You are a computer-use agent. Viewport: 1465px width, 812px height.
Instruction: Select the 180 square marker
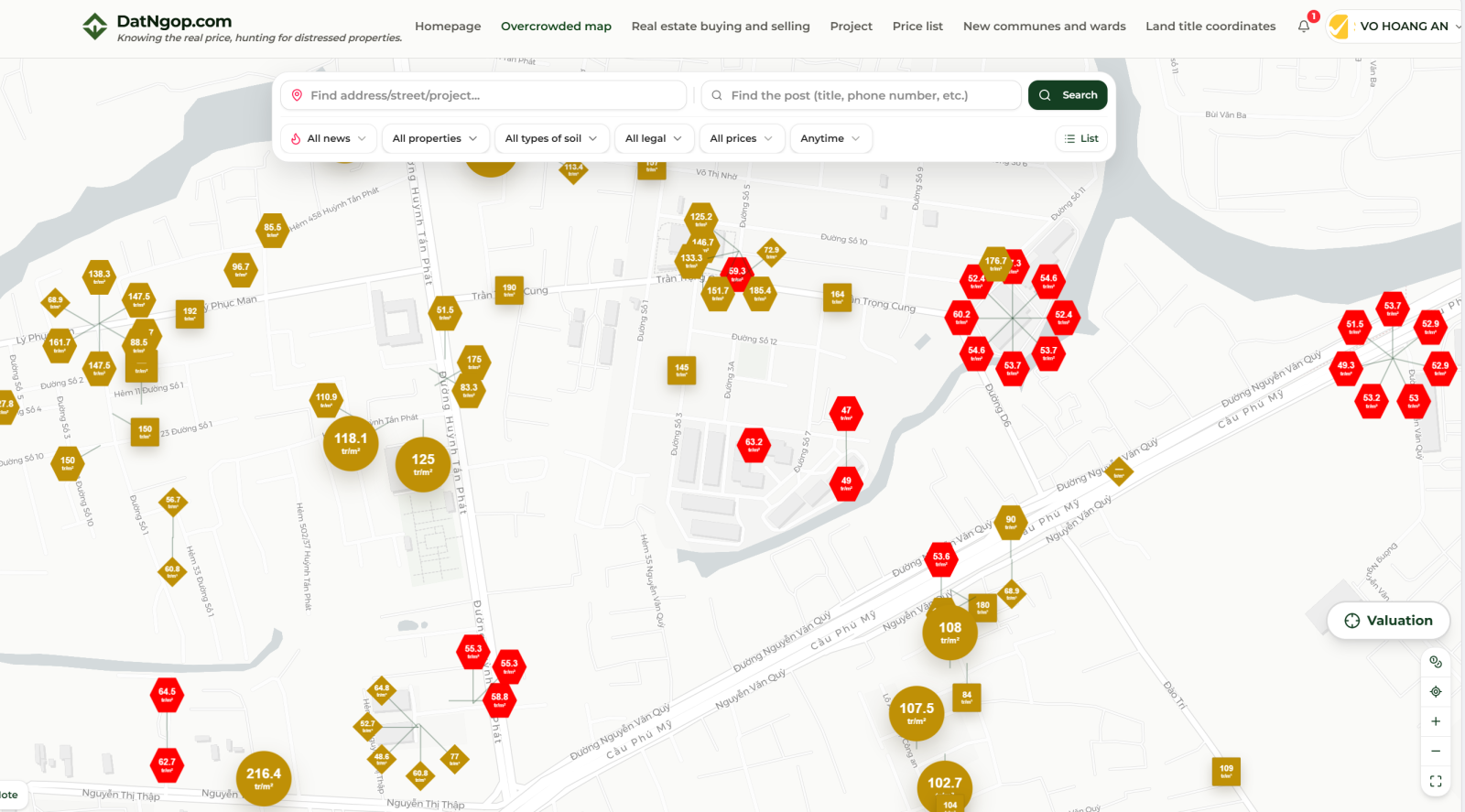click(982, 607)
